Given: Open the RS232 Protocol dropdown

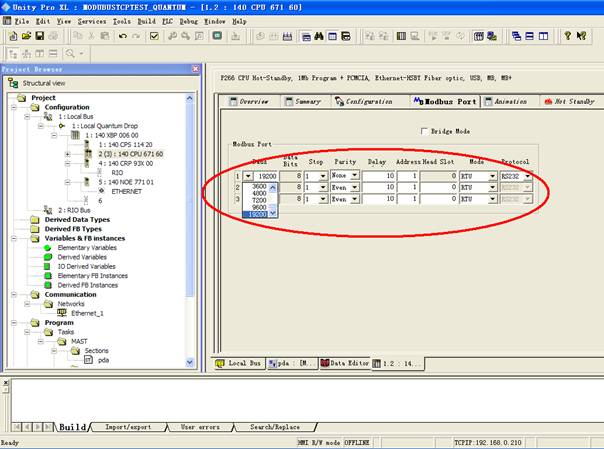Looking at the screenshot, I should 528,175.
